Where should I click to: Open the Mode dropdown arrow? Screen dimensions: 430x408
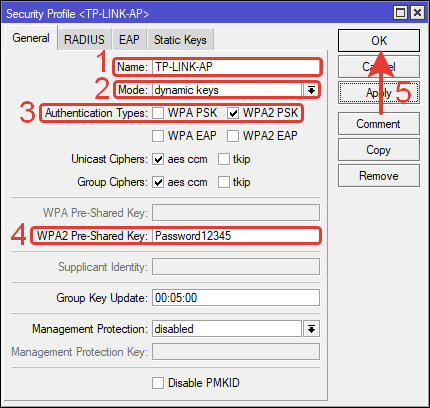(311, 90)
